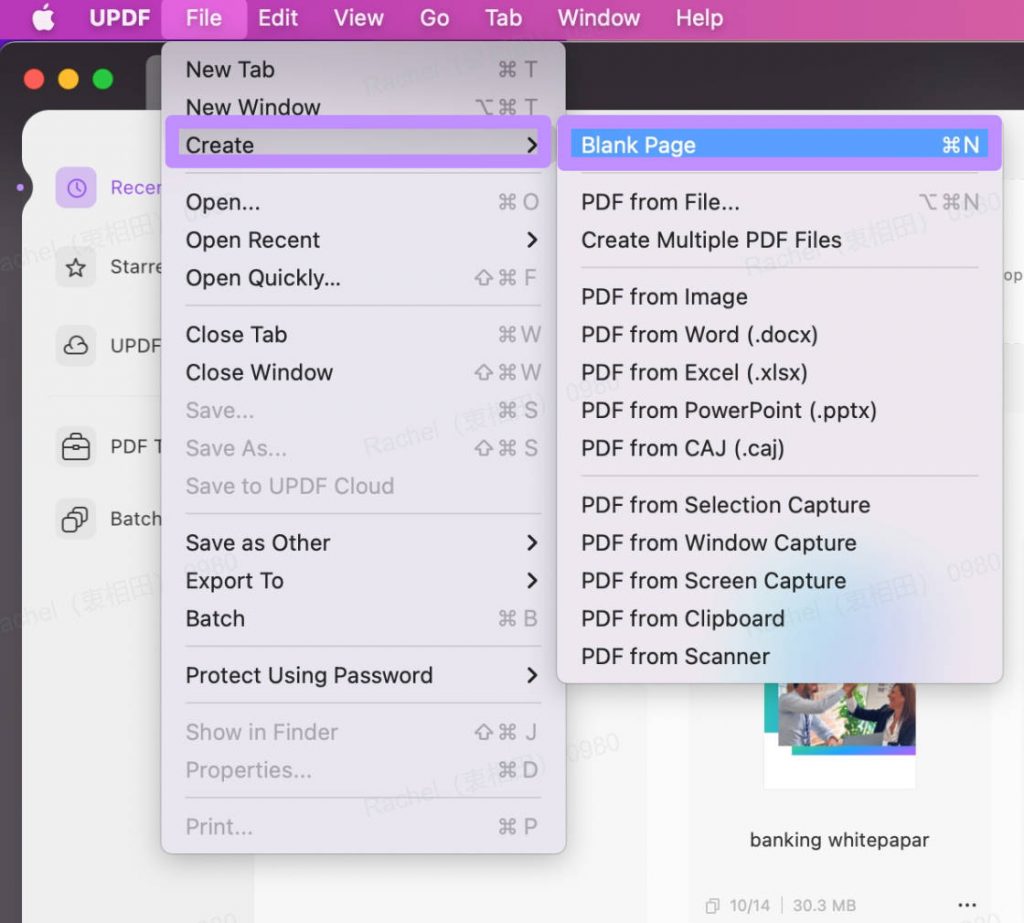Image resolution: width=1024 pixels, height=923 pixels.
Task: Select PDF from Clipboard
Action: coord(780,619)
